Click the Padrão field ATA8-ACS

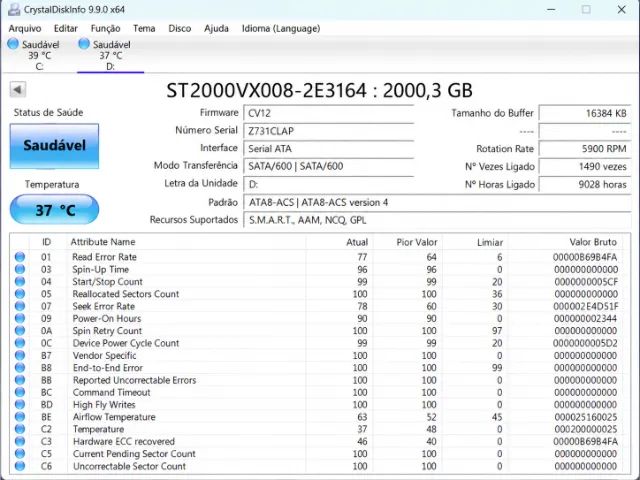(x=437, y=202)
